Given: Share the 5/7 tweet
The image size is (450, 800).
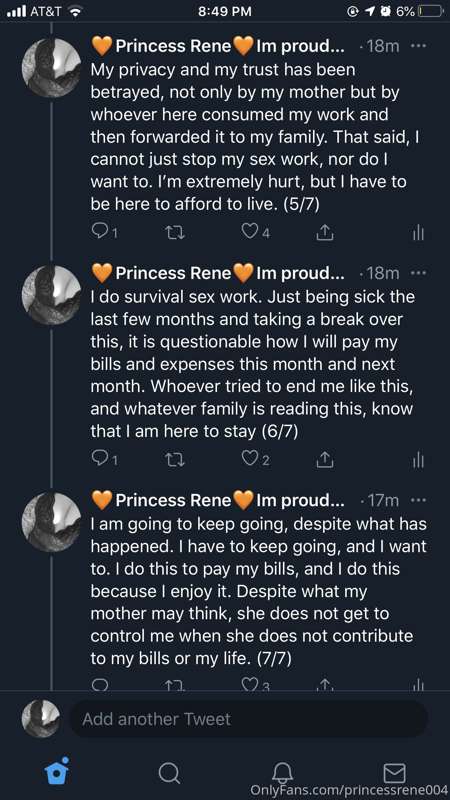Looking at the screenshot, I should point(324,233).
